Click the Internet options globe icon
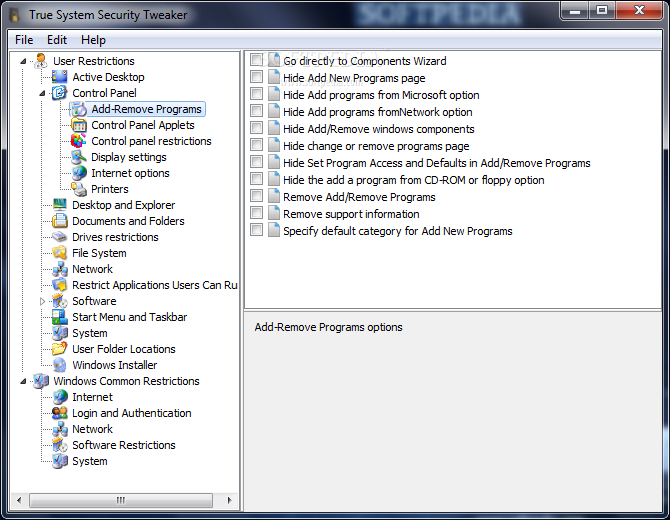 (x=79, y=173)
